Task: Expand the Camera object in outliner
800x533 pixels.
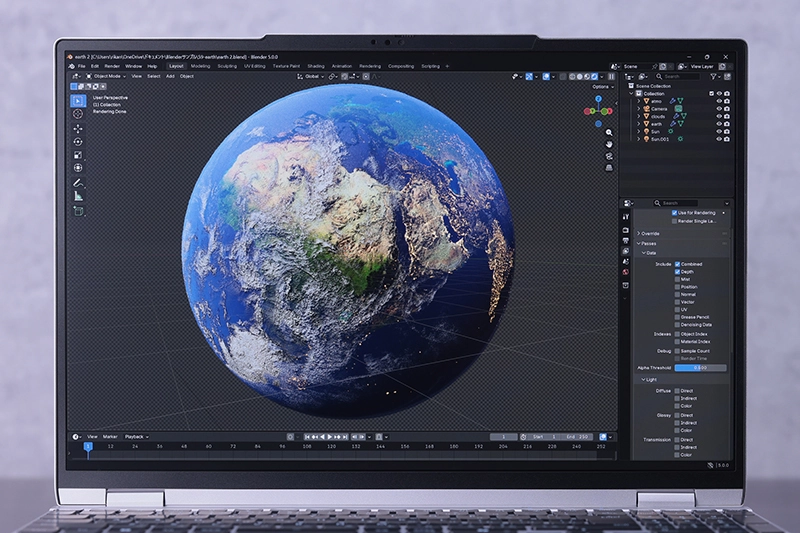Action: pyautogui.click(x=639, y=109)
